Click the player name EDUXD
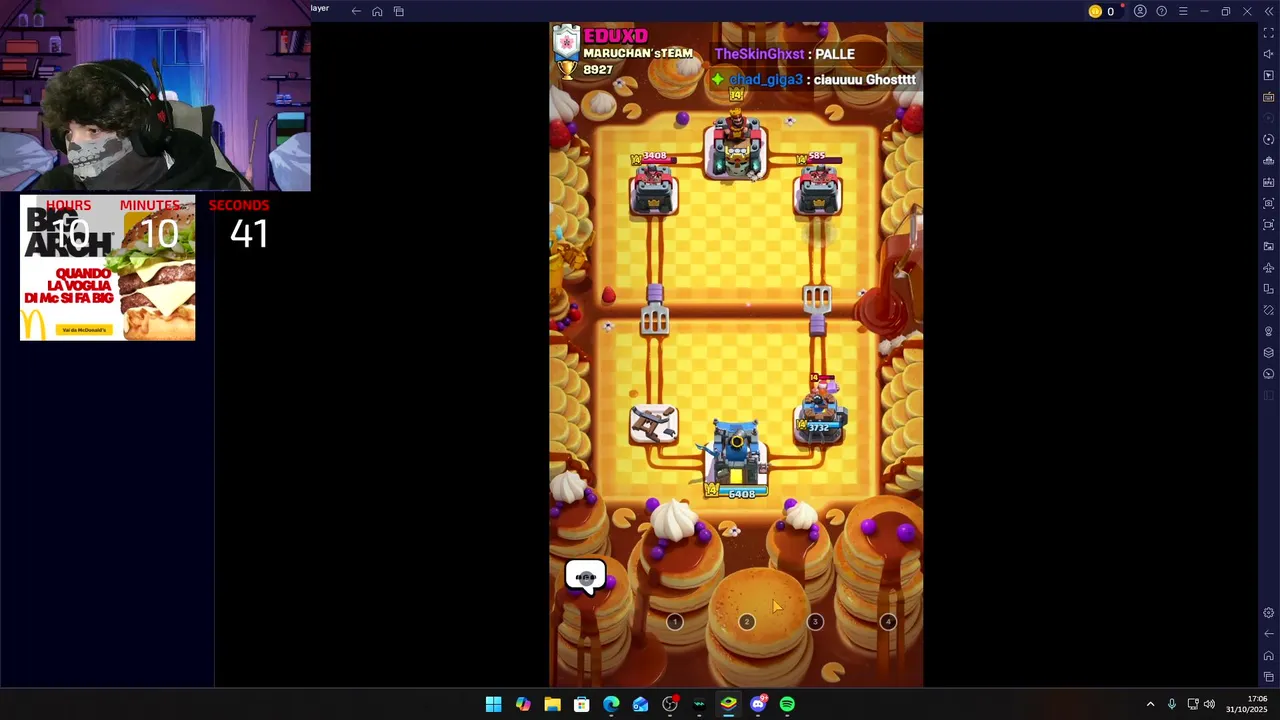 [x=615, y=36]
